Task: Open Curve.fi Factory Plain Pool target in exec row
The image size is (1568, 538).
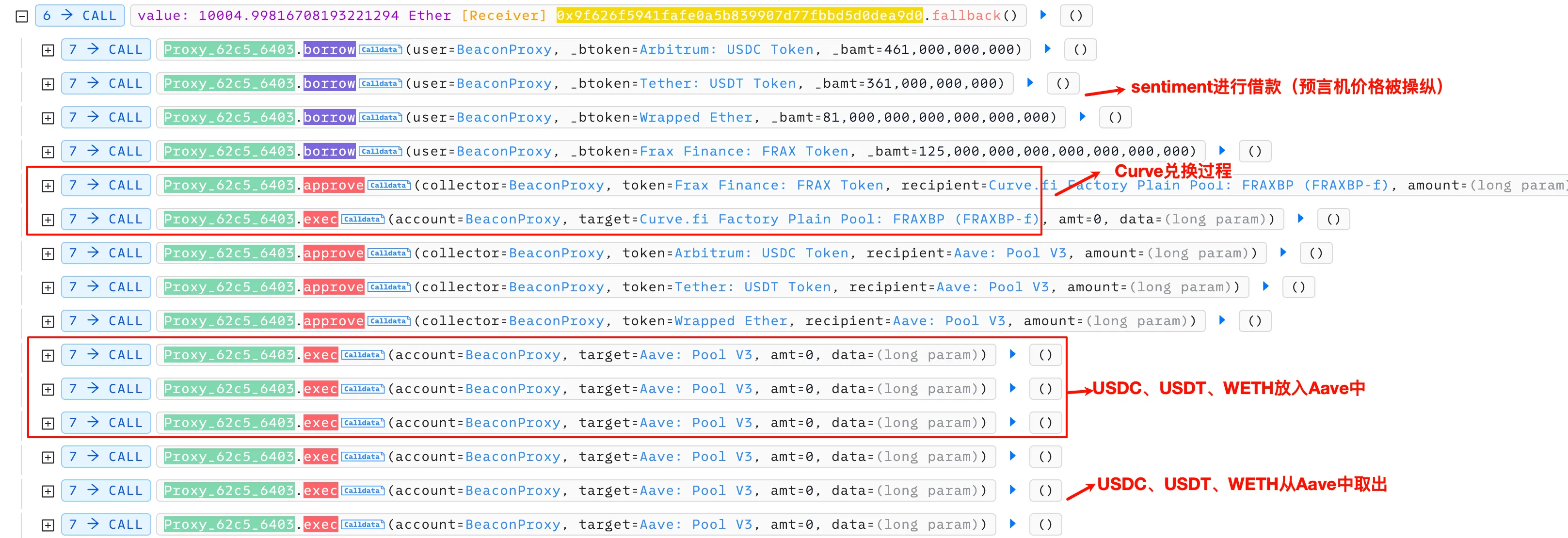Action: [x=839, y=219]
